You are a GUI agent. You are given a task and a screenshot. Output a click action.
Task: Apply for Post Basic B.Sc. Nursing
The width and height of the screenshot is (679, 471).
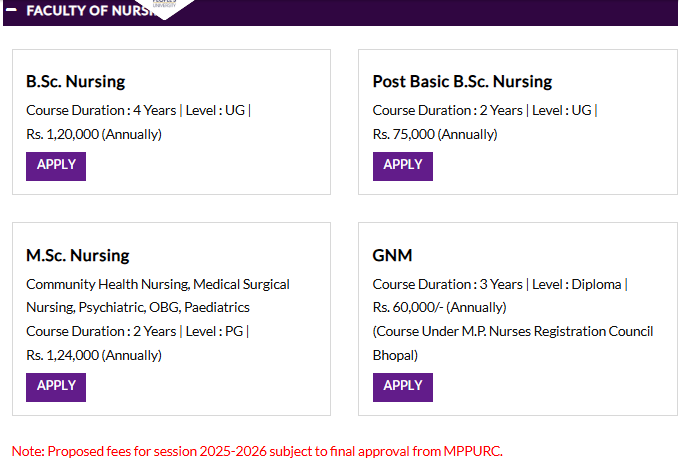point(402,165)
